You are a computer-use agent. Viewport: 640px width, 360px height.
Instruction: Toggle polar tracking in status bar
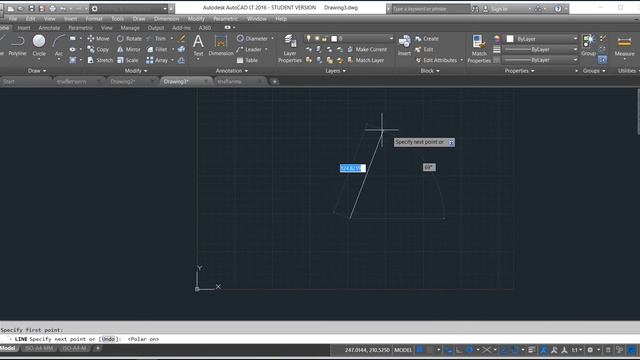(x=469, y=350)
